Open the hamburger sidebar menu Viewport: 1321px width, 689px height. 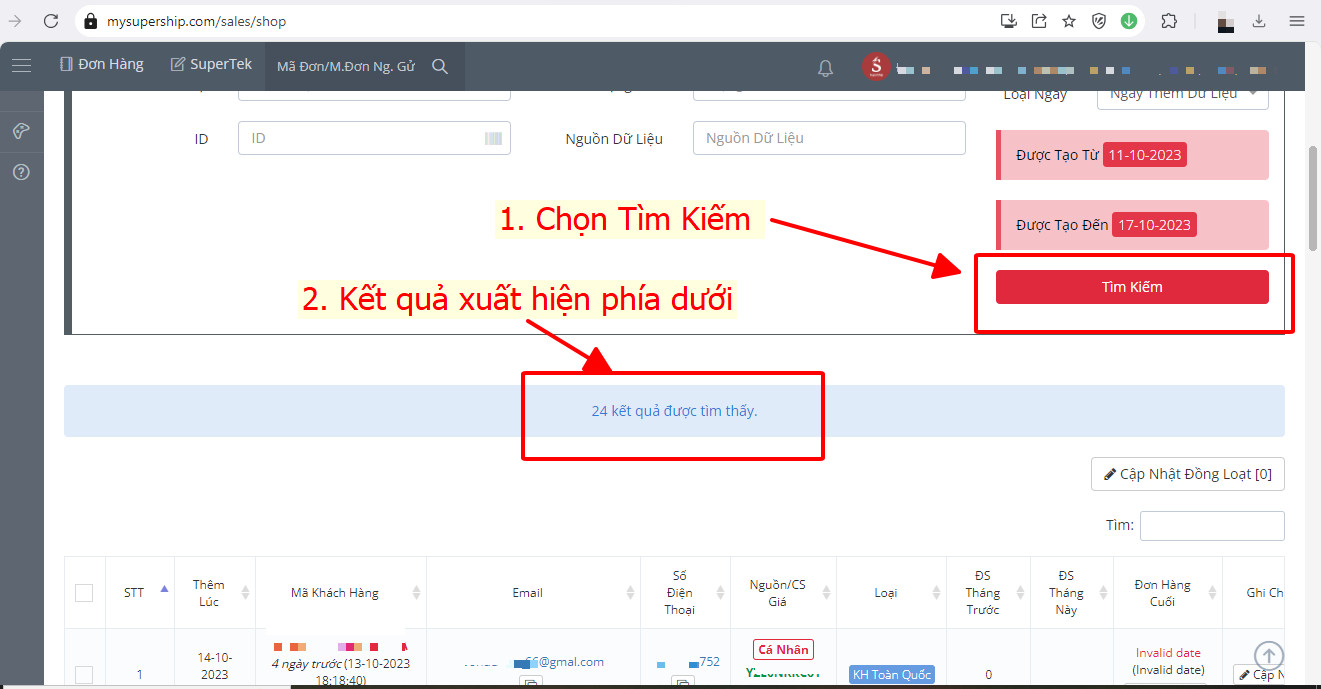pyautogui.click(x=22, y=65)
